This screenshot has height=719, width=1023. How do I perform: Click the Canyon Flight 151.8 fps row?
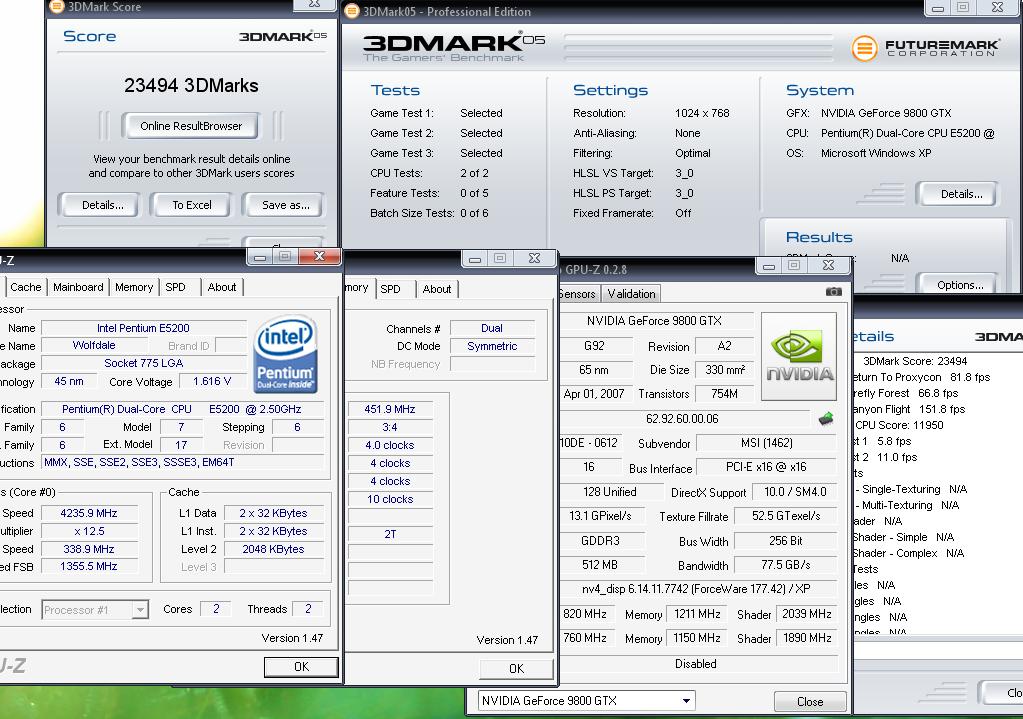[x=909, y=409]
